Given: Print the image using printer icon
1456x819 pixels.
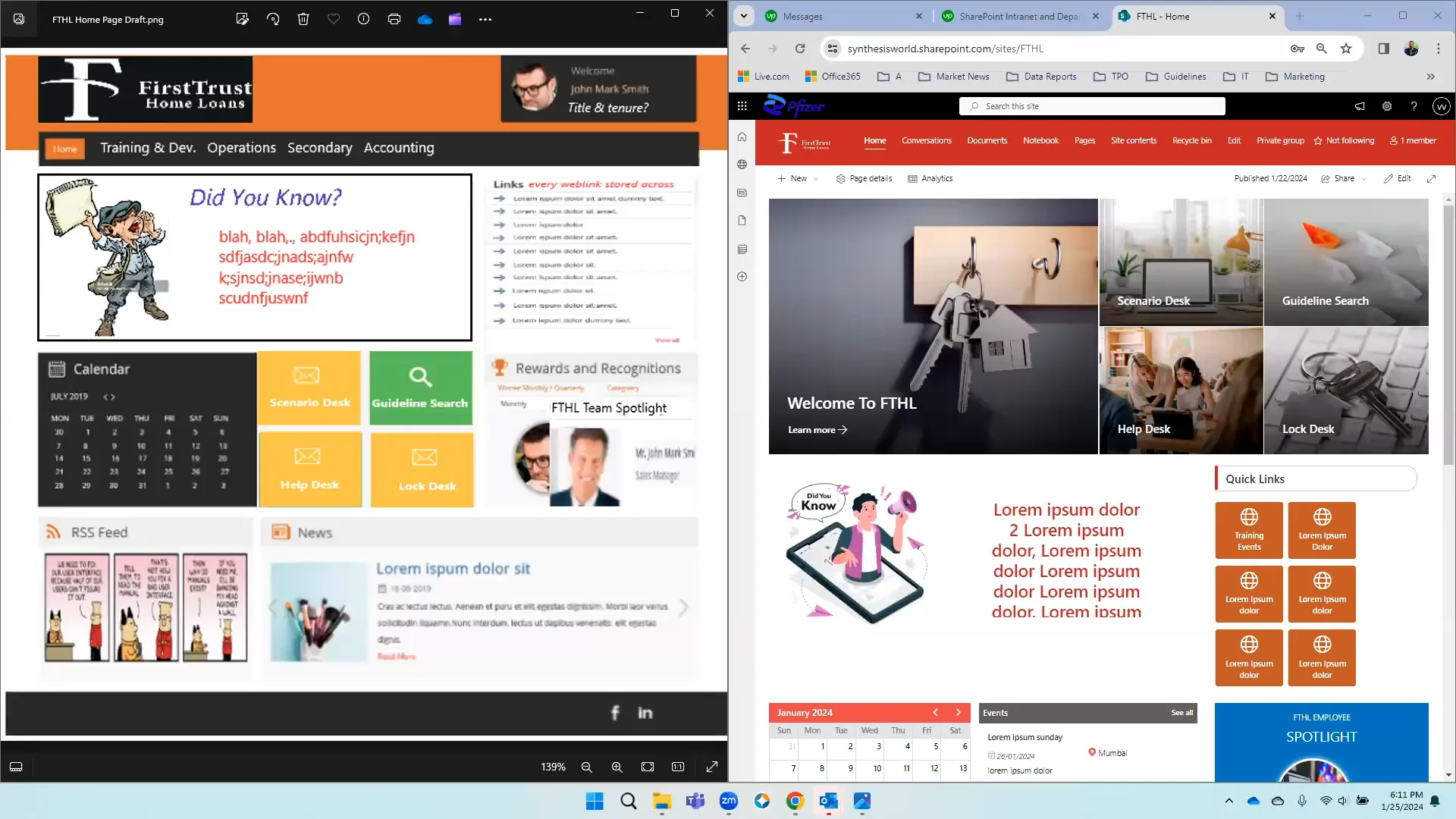Looking at the screenshot, I should [394, 19].
